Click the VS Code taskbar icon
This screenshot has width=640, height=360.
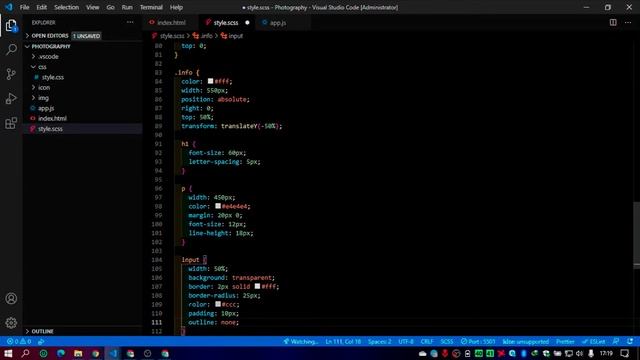pos(113,353)
